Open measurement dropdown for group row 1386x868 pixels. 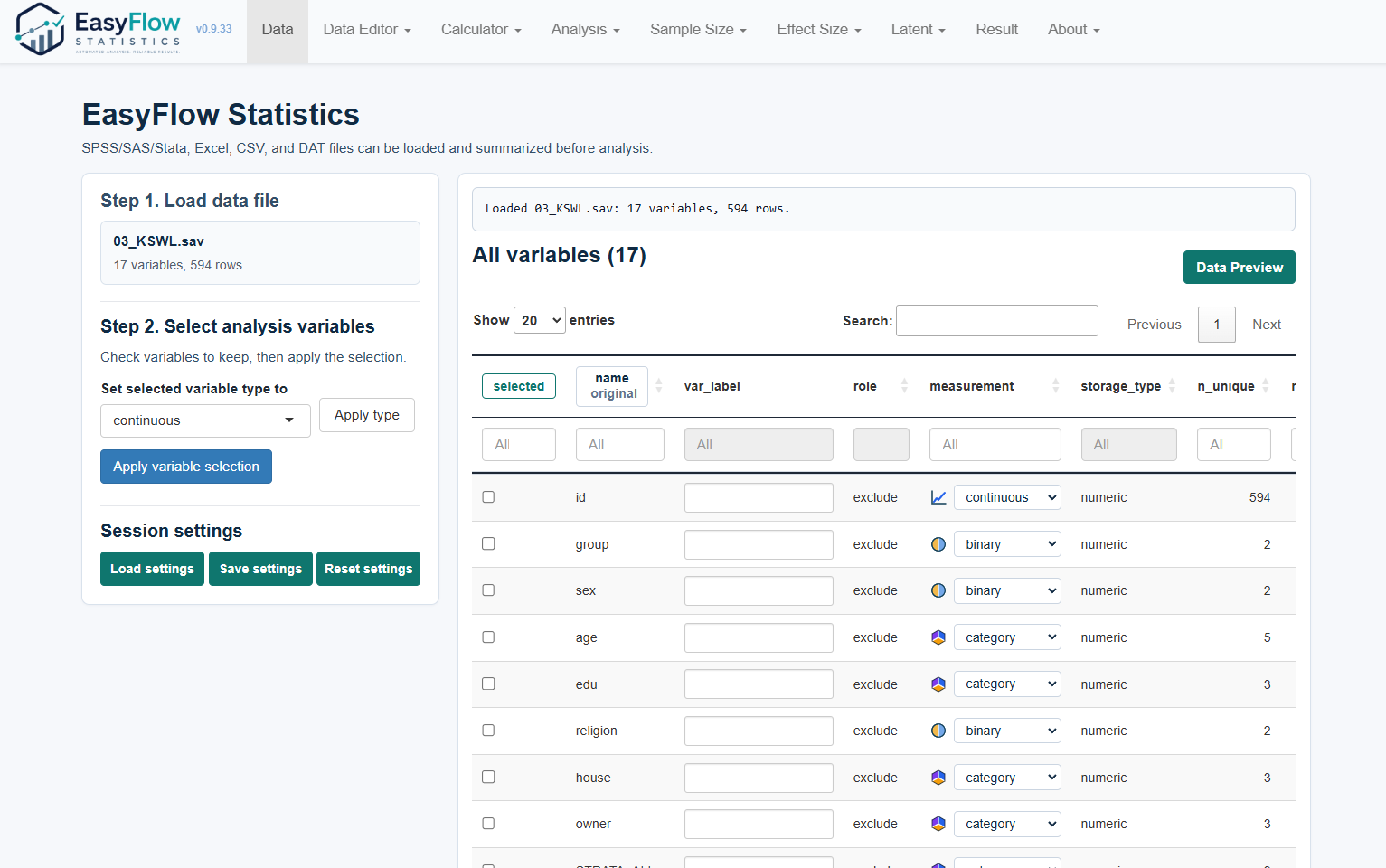pos(1007,544)
